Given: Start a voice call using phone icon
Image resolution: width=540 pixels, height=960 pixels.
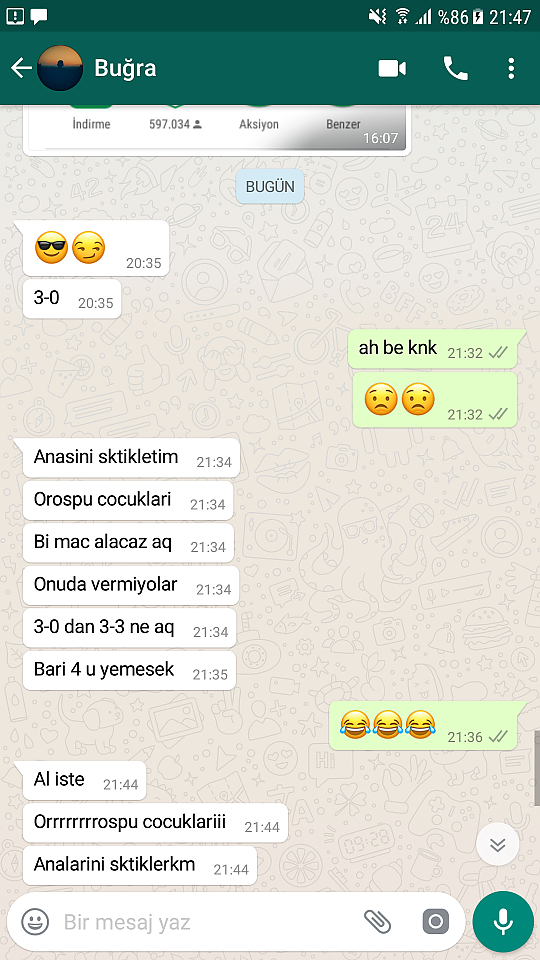Looking at the screenshot, I should tap(456, 69).
